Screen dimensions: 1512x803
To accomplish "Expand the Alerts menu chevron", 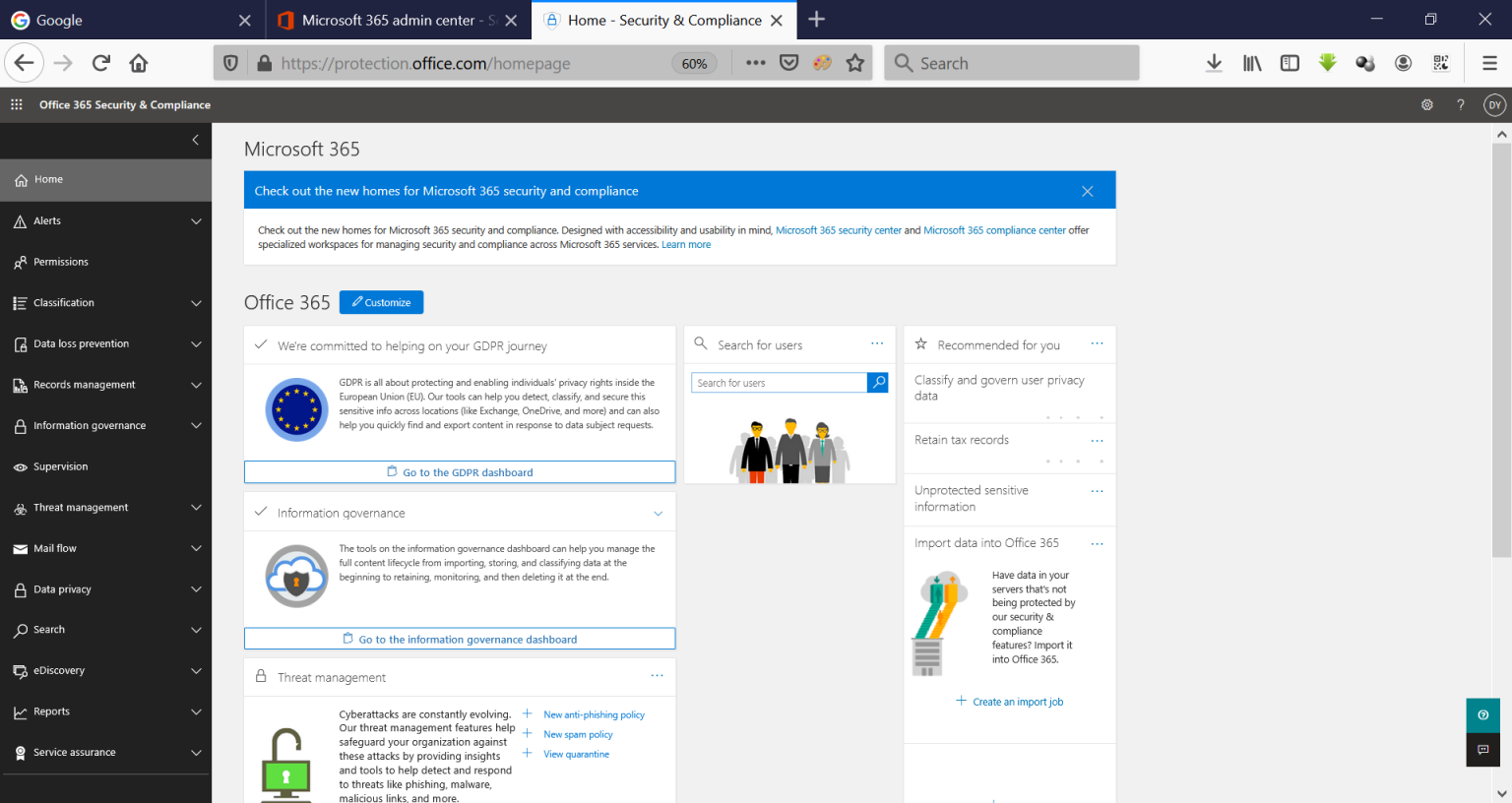I will click(x=196, y=221).
